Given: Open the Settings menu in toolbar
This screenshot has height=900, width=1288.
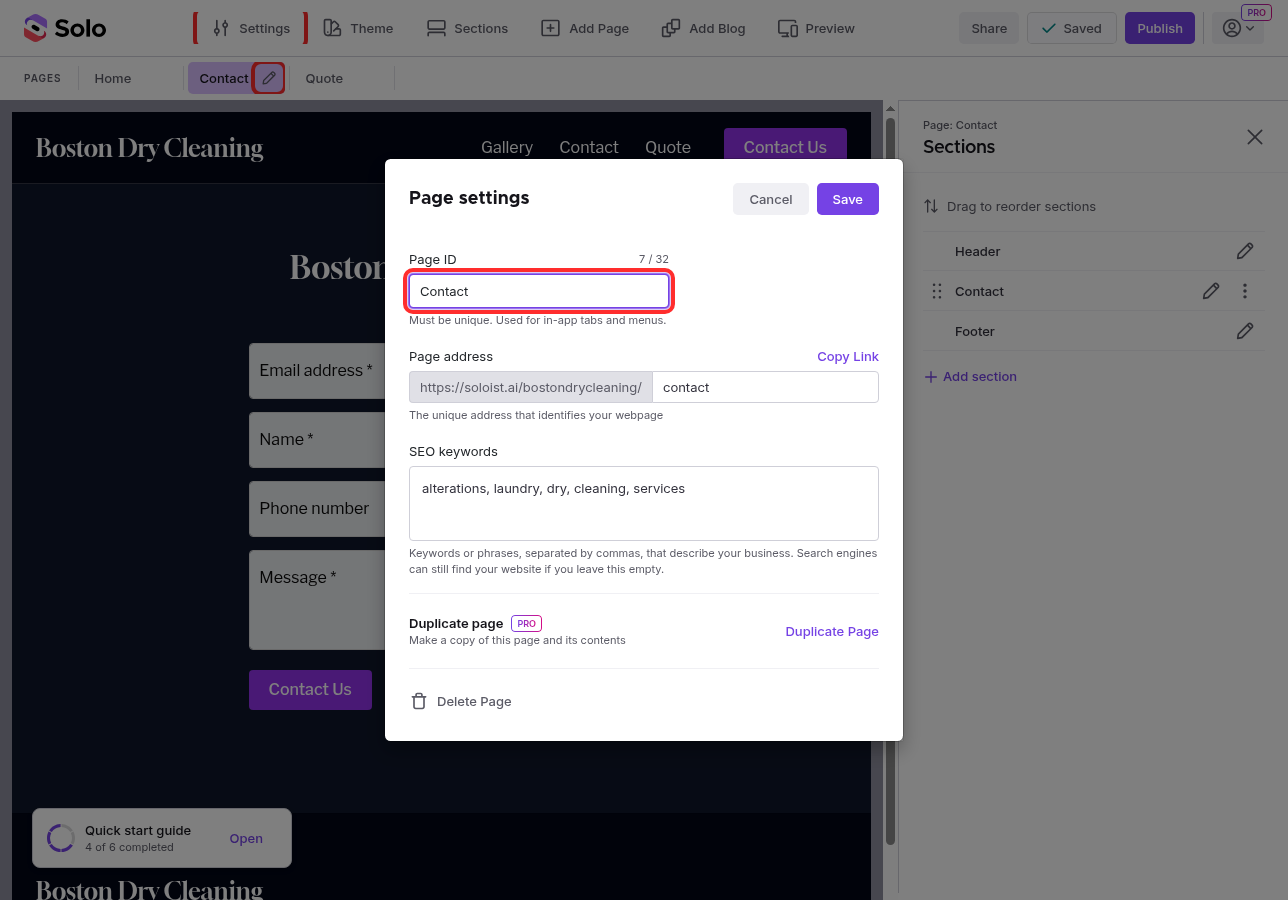Looking at the screenshot, I should click(x=251, y=28).
